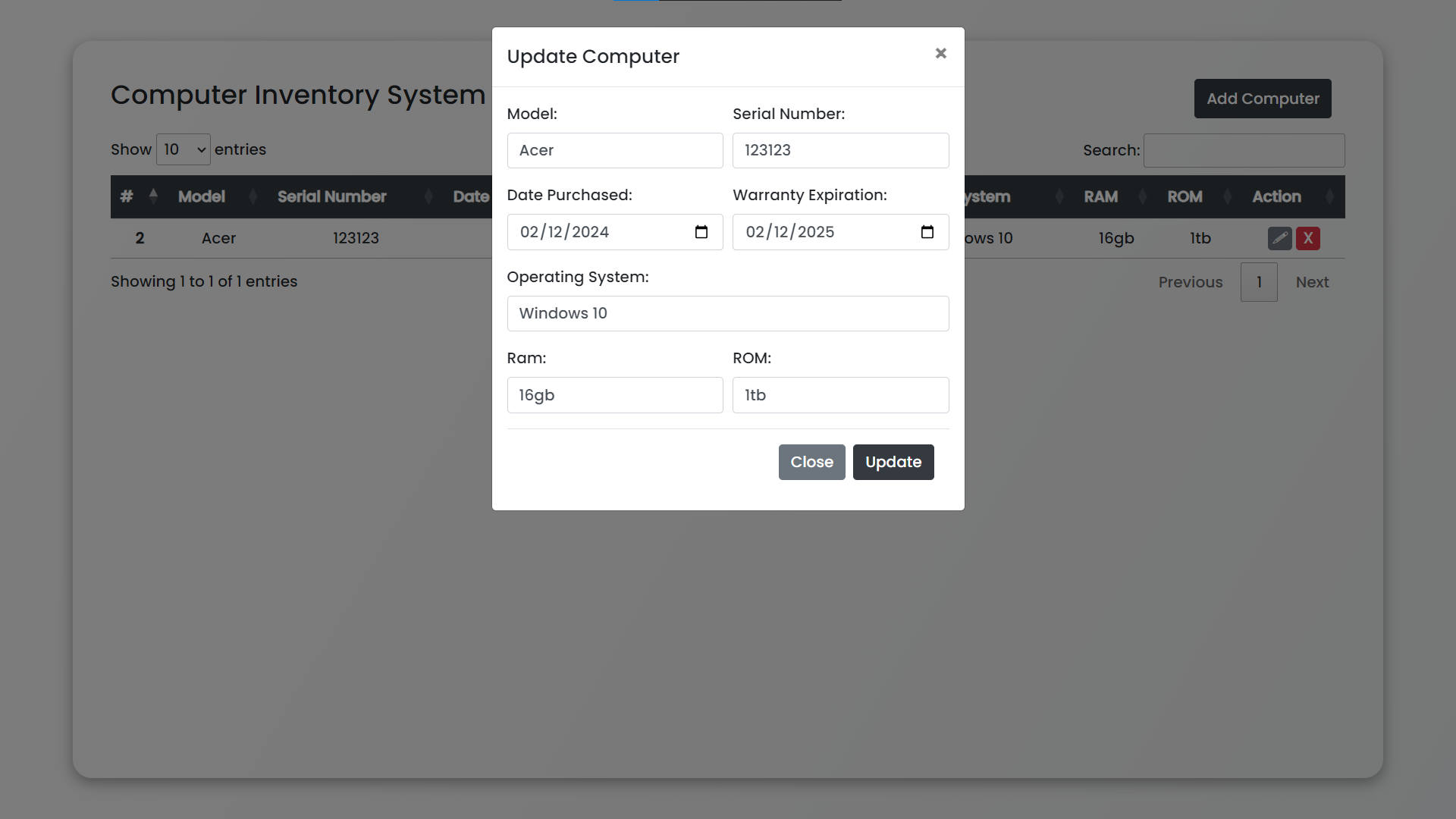Select page 1 in pagination

pyautogui.click(x=1259, y=282)
